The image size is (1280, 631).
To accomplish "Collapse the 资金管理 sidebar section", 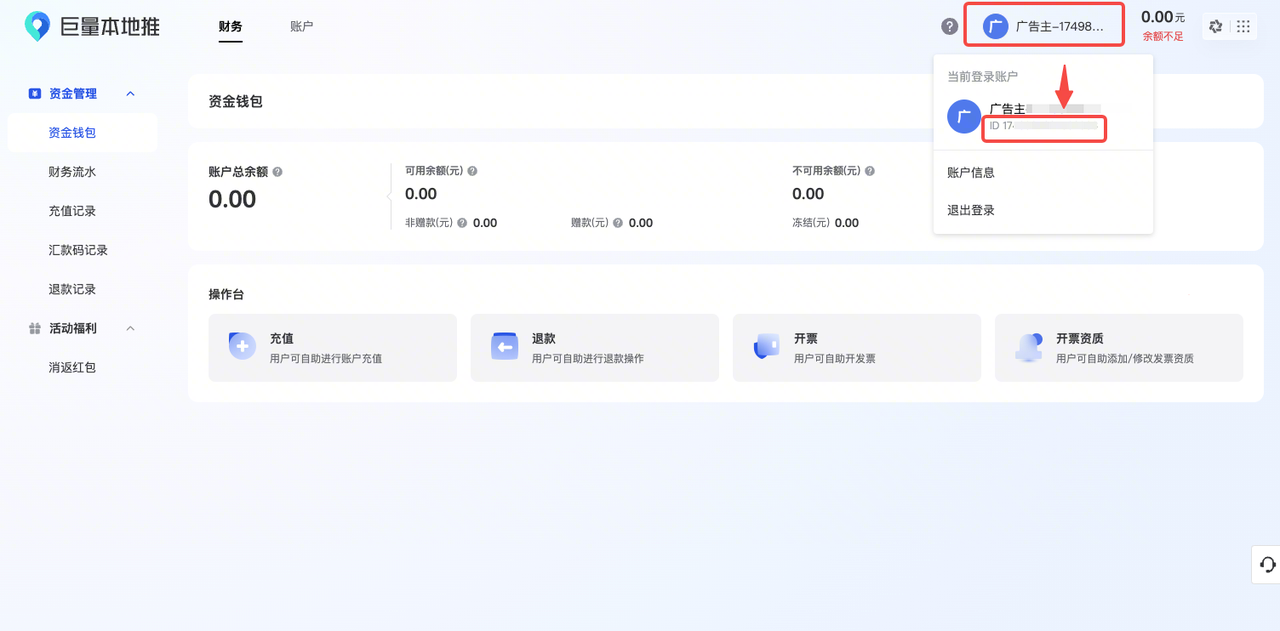I will tap(130, 94).
